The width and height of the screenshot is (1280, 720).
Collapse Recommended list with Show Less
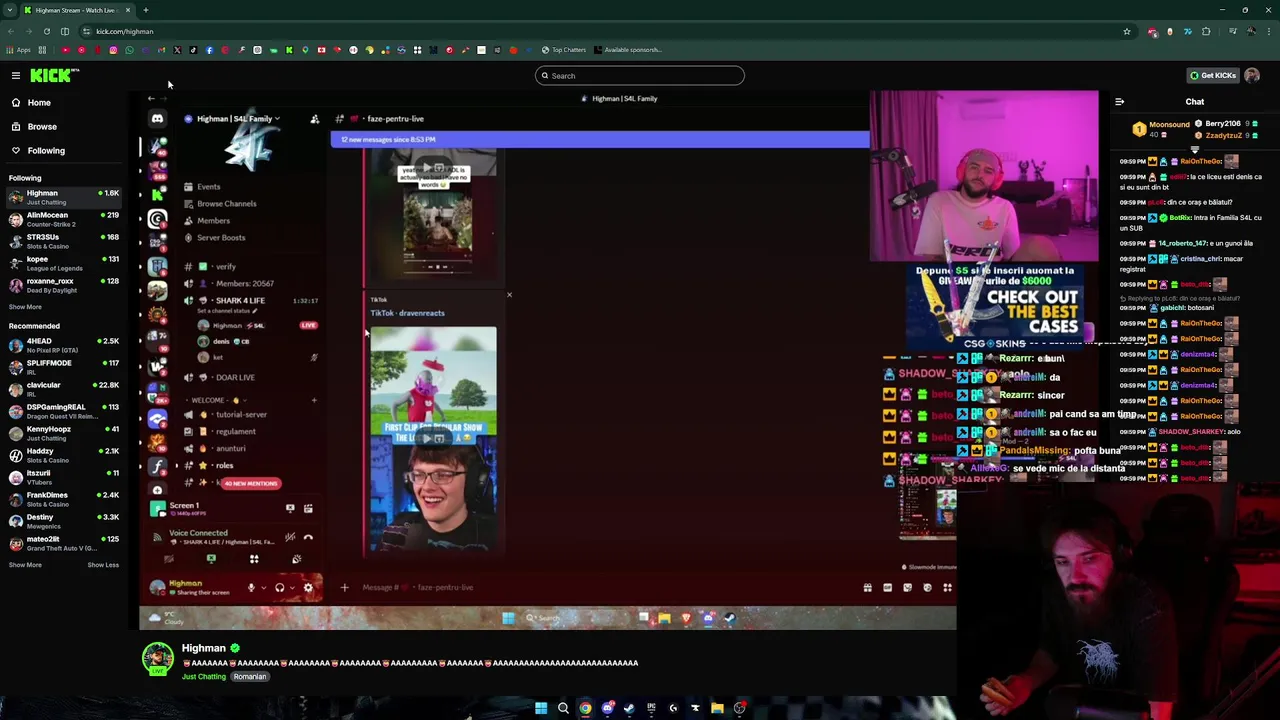(x=103, y=565)
